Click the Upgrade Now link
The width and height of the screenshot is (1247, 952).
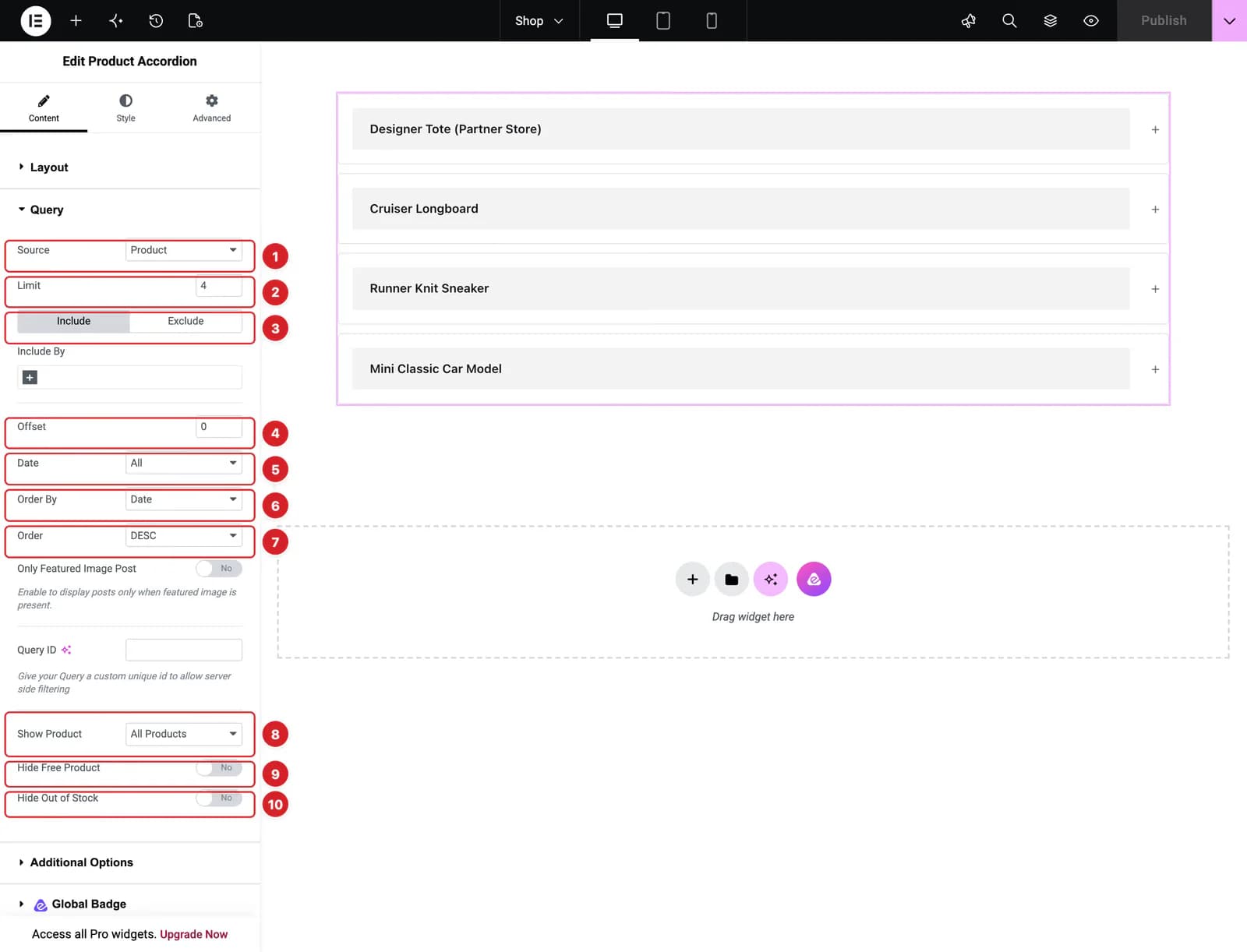[x=193, y=934]
